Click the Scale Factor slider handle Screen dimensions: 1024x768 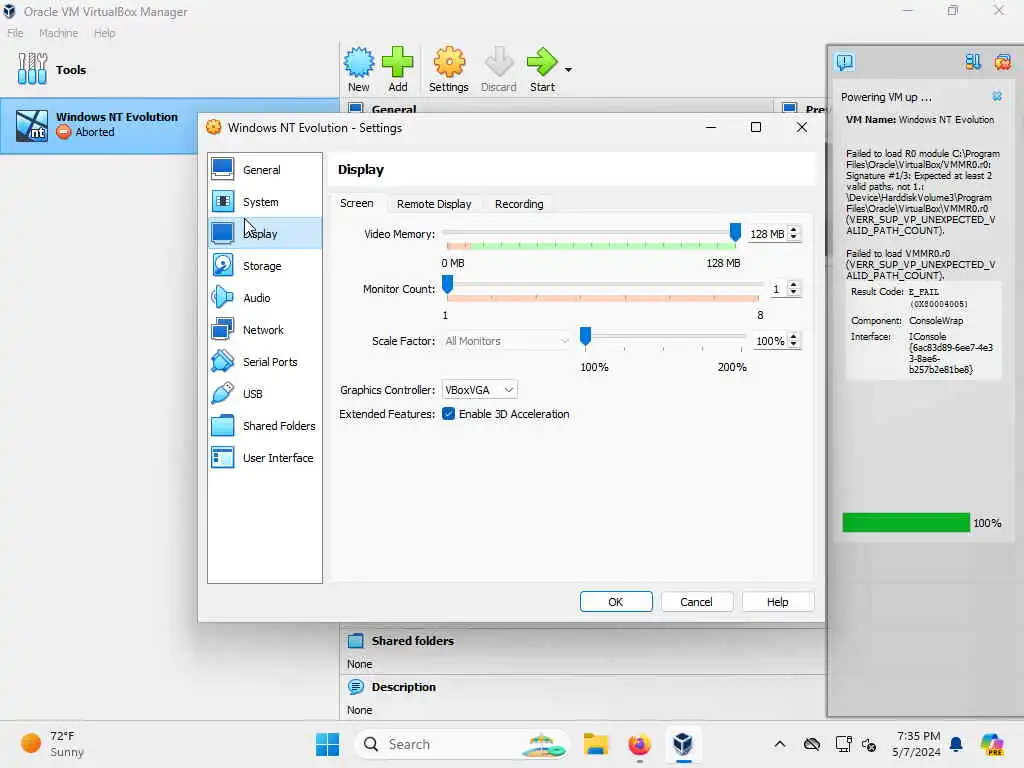coord(585,336)
